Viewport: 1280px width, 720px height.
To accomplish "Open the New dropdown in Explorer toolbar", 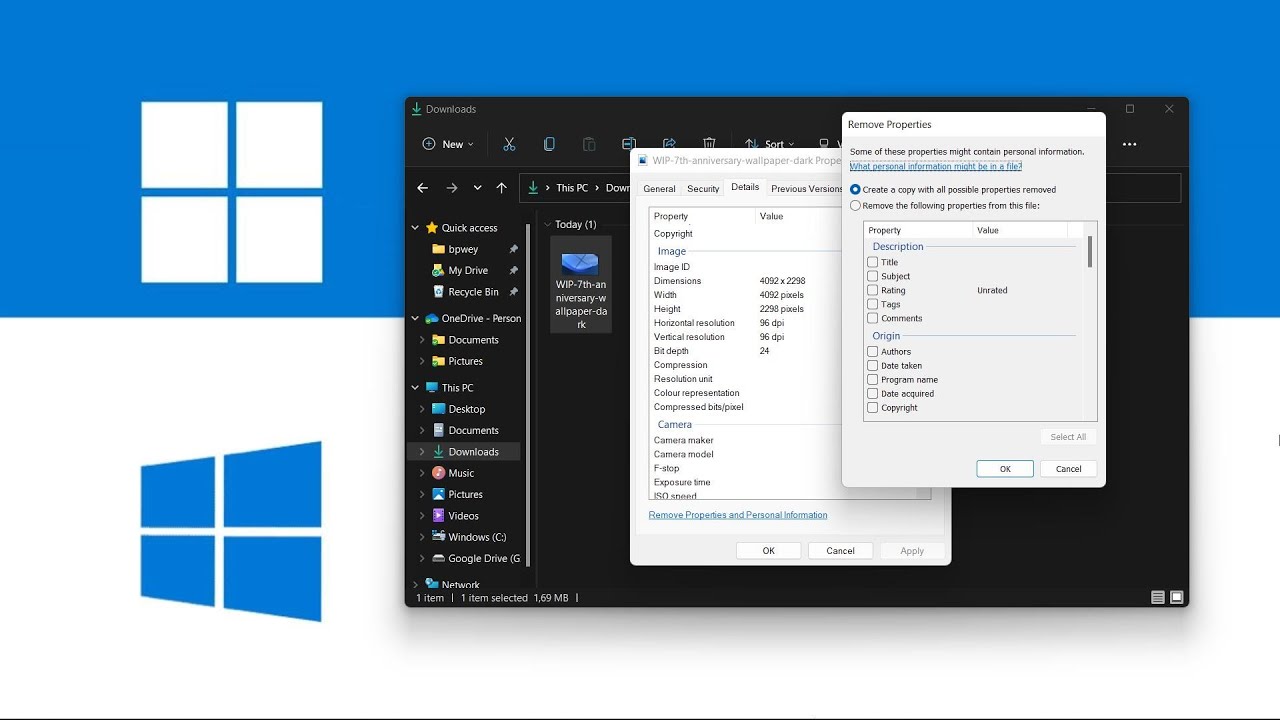I will [x=448, y=144].
